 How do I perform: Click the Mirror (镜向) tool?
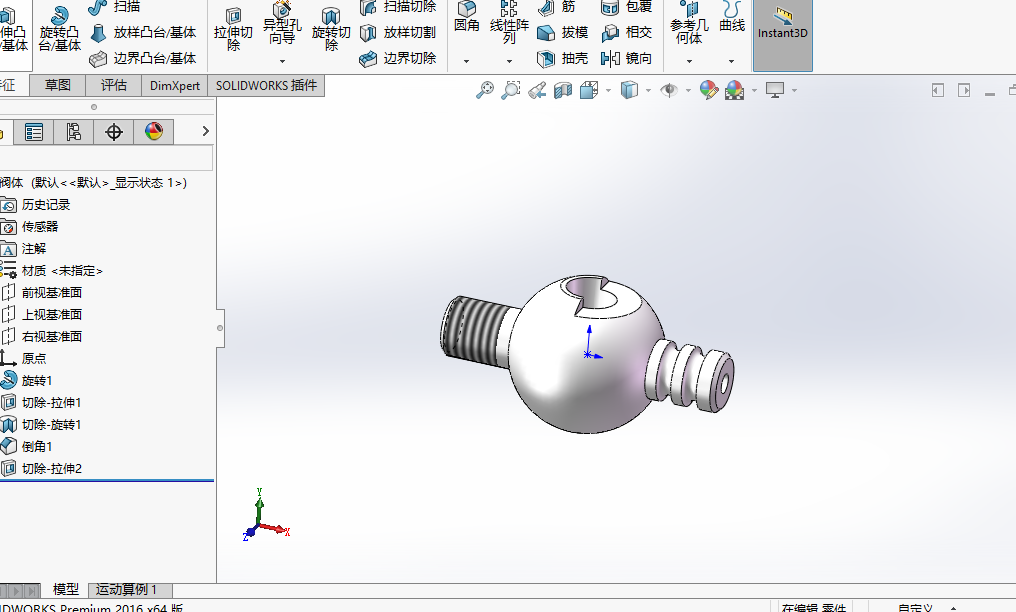(x=626, y=58)
